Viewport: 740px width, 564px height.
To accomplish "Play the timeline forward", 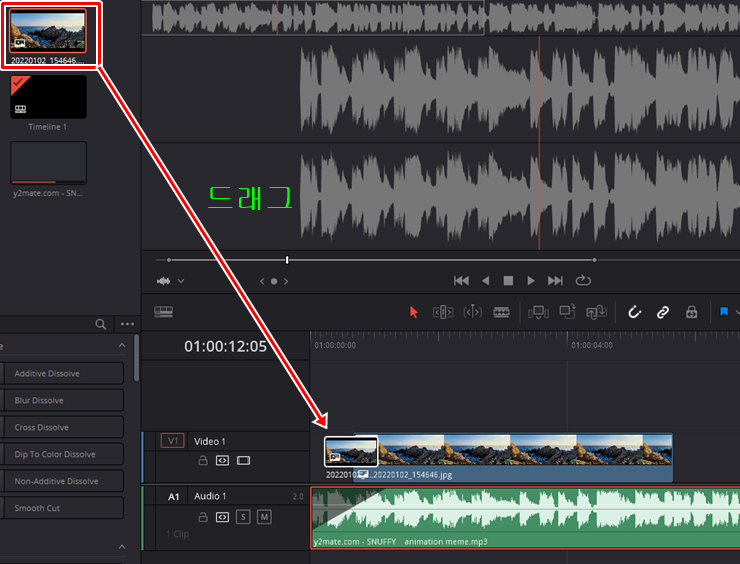I will (531, 281).
